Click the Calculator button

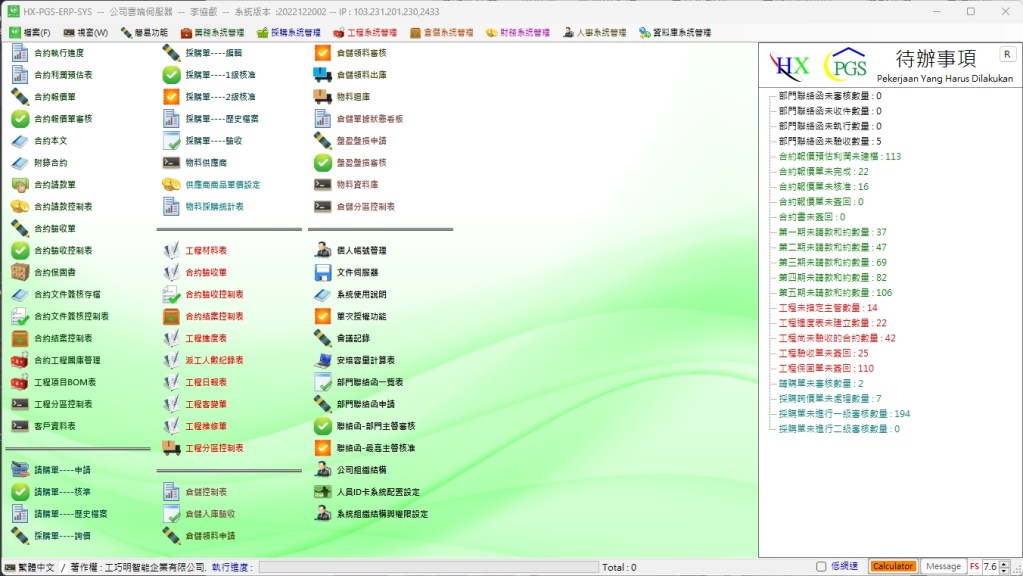892,567
